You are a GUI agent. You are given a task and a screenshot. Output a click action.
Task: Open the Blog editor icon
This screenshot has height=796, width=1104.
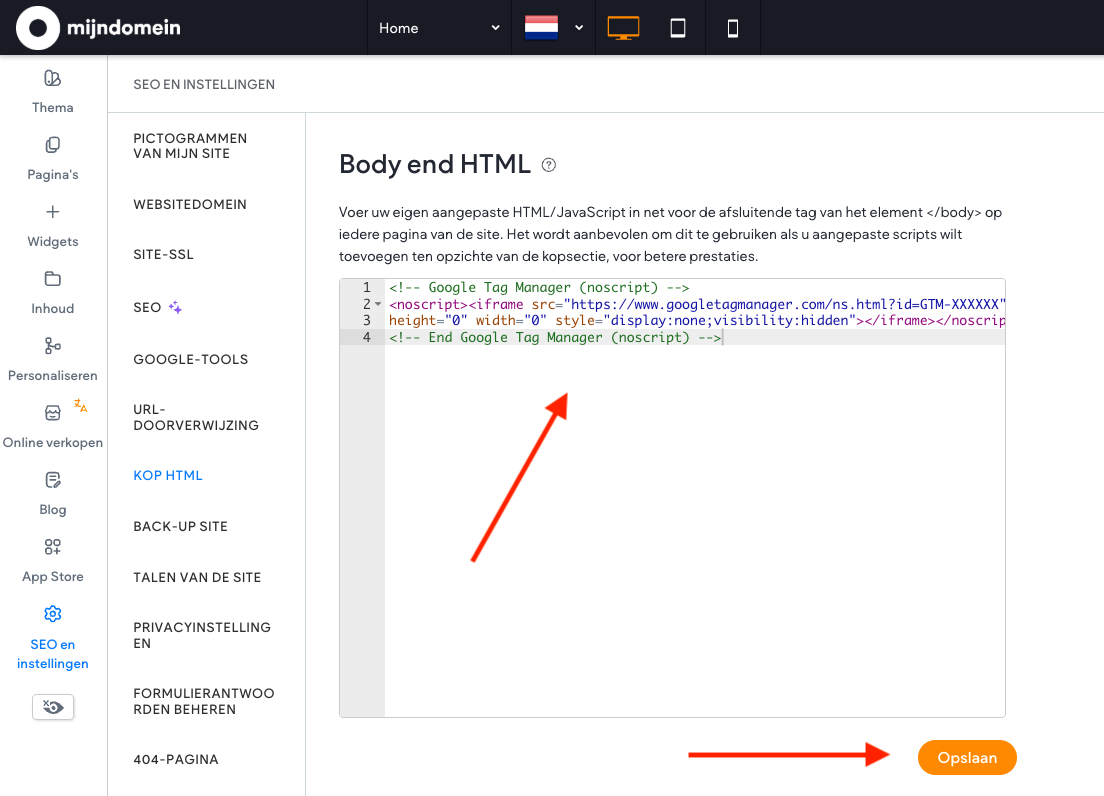pyautogui.click(x=53, y=480)
